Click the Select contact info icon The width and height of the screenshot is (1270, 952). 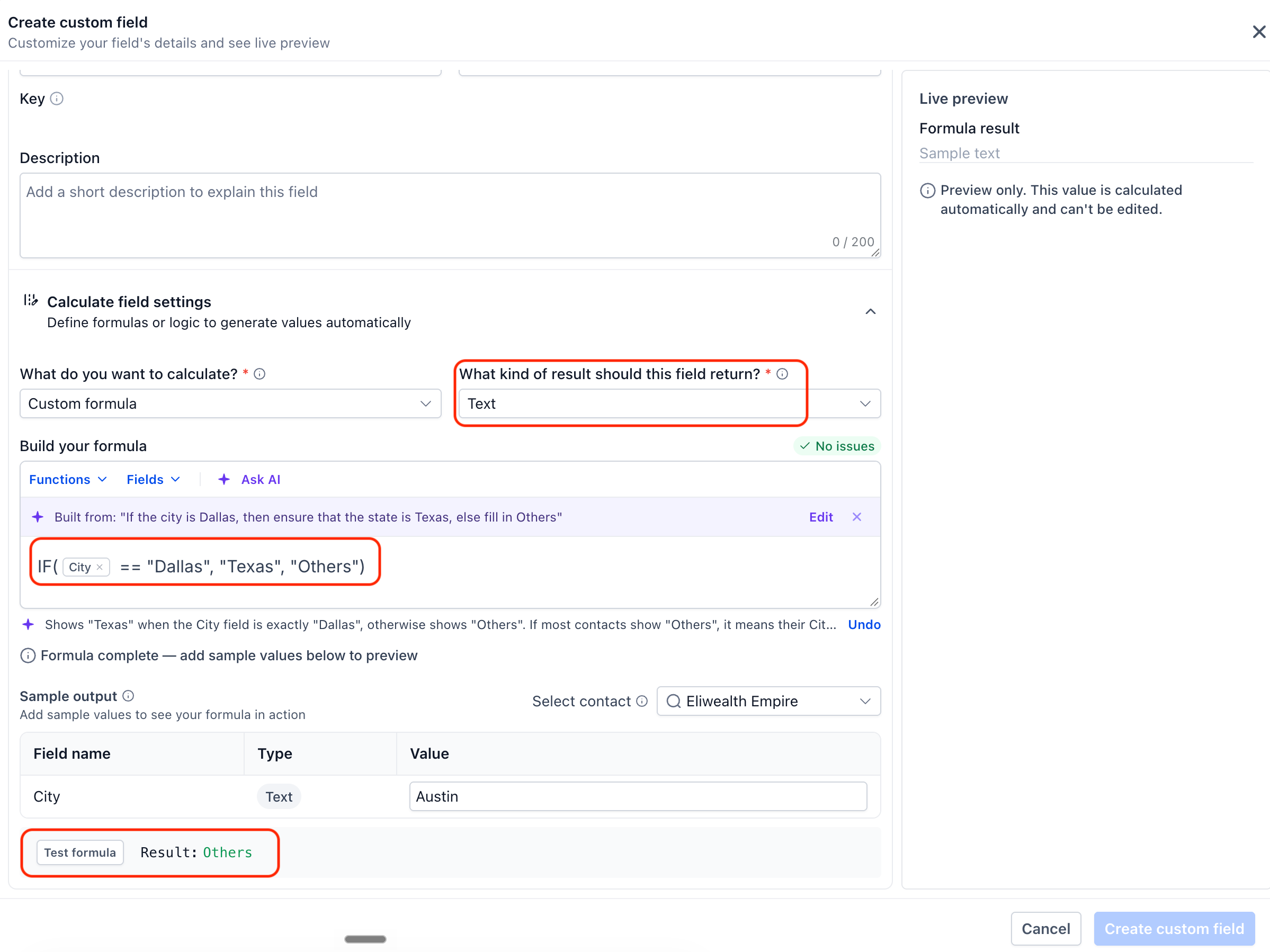(642, 701)
